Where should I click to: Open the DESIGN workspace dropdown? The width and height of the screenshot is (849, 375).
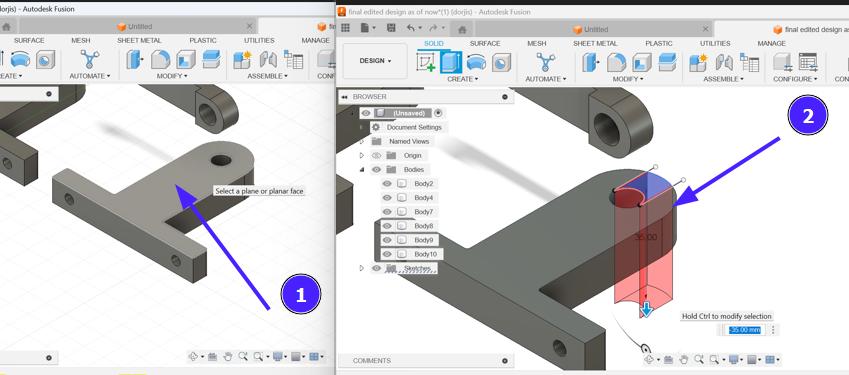point(375,61)
